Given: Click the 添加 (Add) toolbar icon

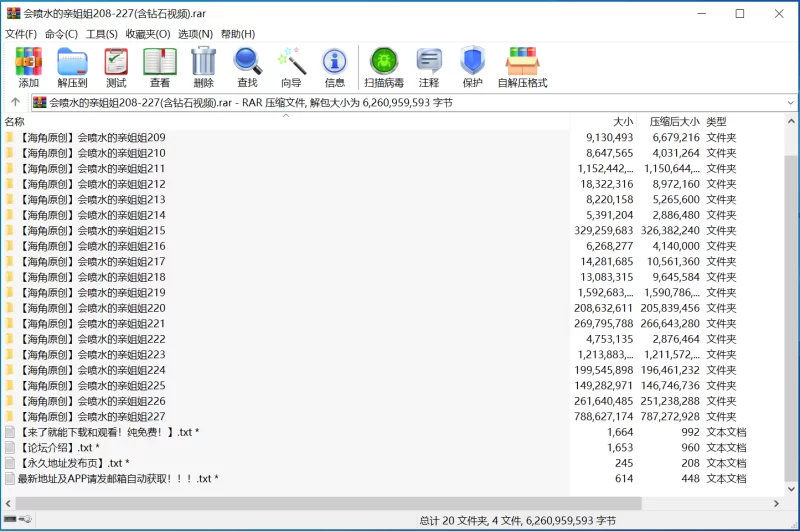Looking at the screenshot, I should pos(28,67).
